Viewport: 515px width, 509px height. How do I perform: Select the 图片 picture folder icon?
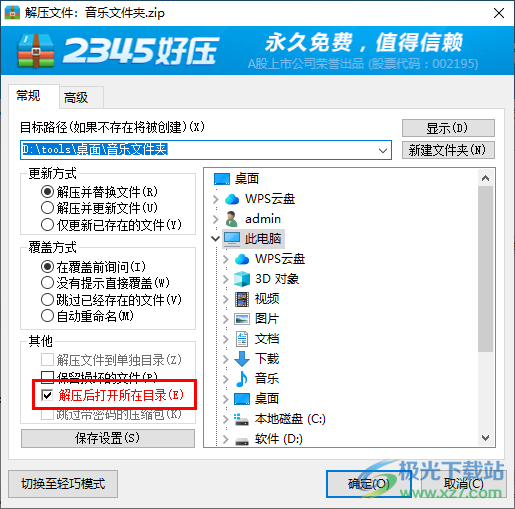(242, 319)
